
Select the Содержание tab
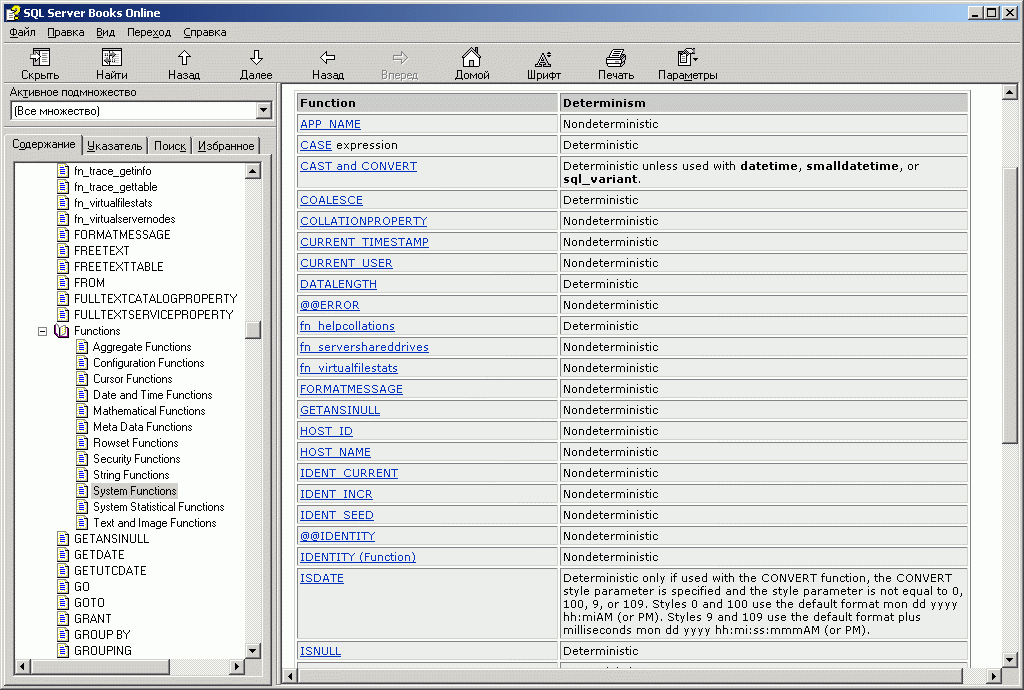tap(44, 144)
